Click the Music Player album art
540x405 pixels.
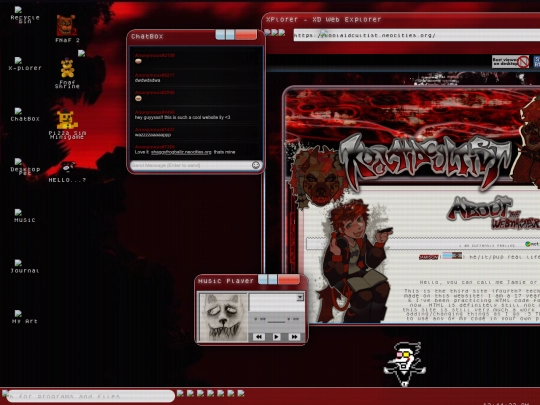coord(223,317)
